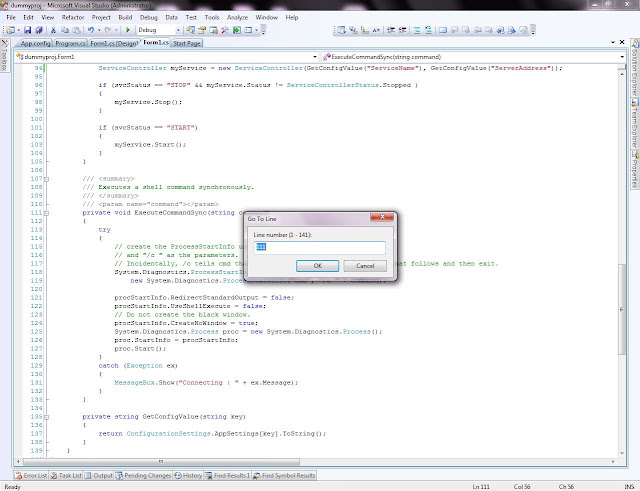This screenshot has height=491, width=640.
Task: Toggle a bookmark on current line
Action: point(443,30)
